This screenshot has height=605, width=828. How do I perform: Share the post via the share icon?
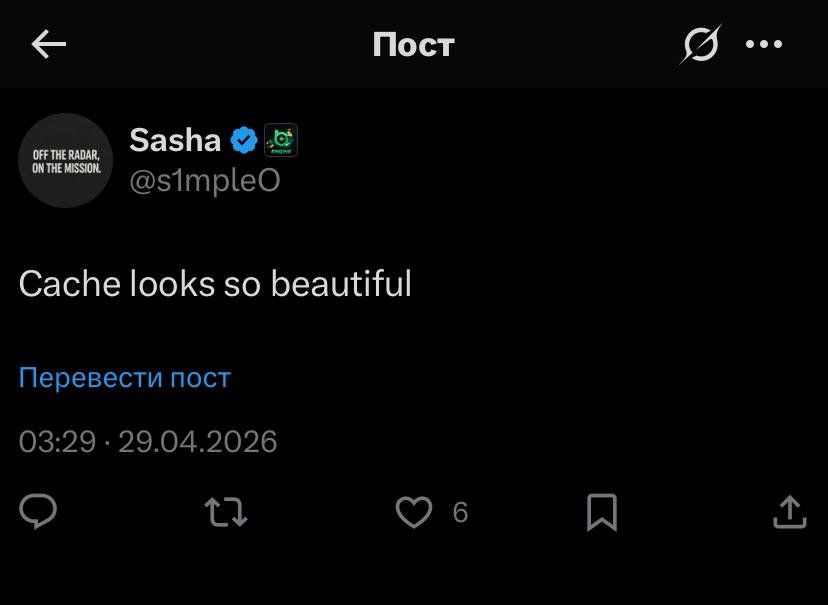[x=789, y=512]
